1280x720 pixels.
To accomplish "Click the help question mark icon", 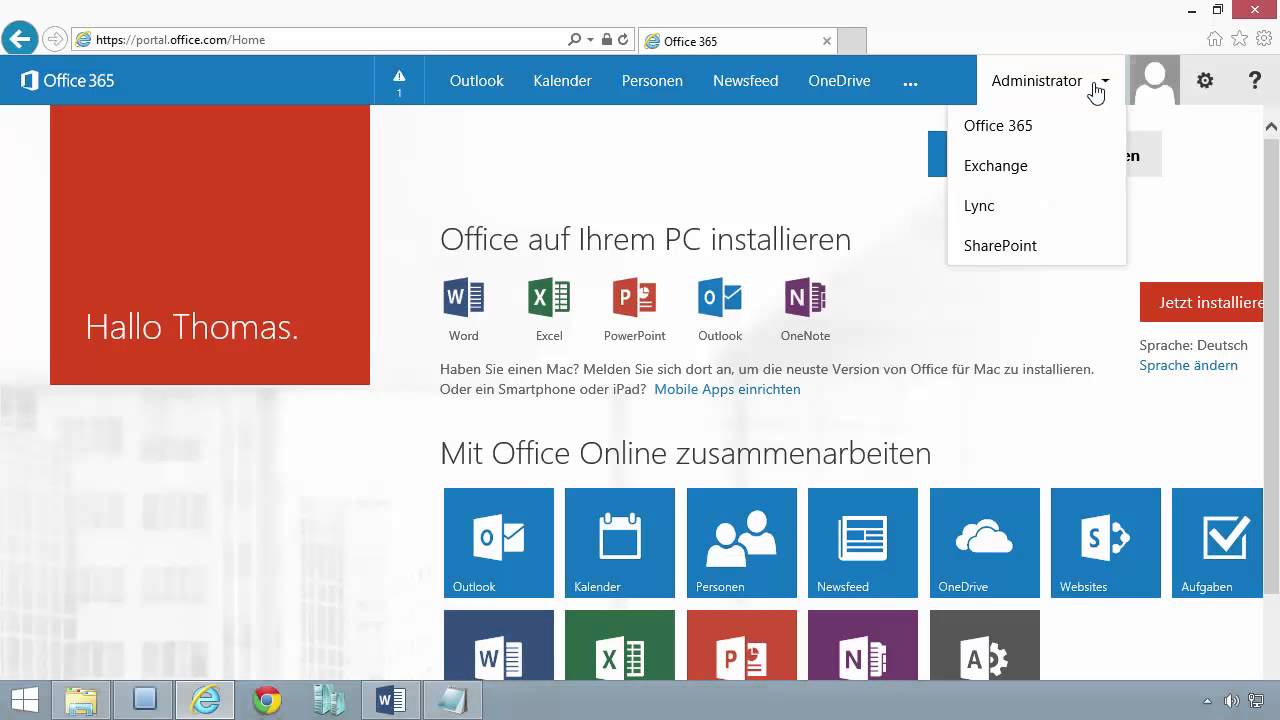I will 1255,81.
